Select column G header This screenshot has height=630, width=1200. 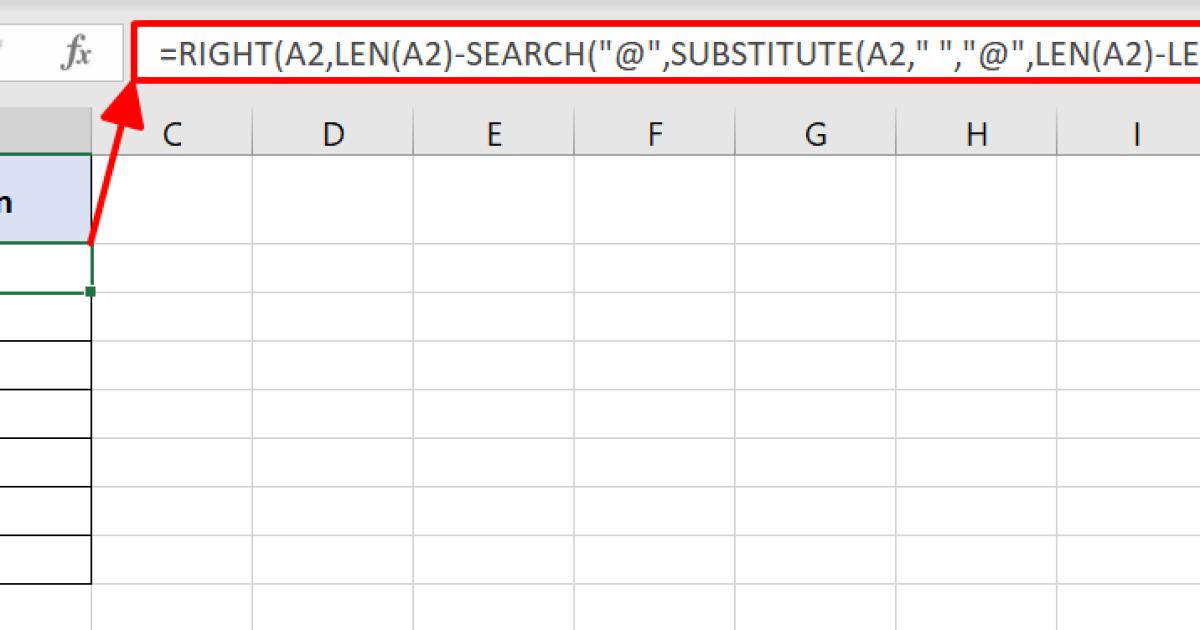[x=816, y=135]
